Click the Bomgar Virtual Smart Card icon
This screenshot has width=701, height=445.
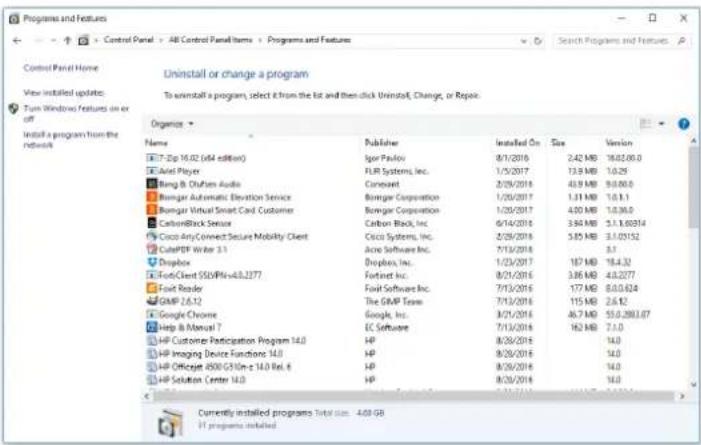coord(152,210)
